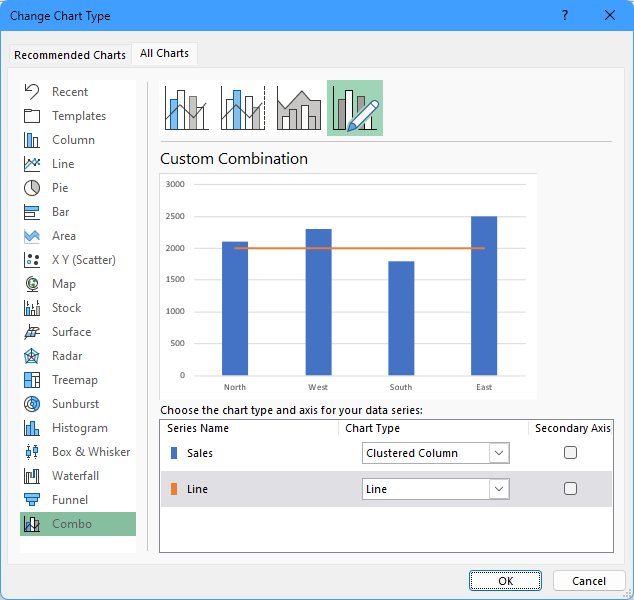The height and width of the screenshot is (600, 634).
Task: Select the Area chart icon
Action: point(32,236)
